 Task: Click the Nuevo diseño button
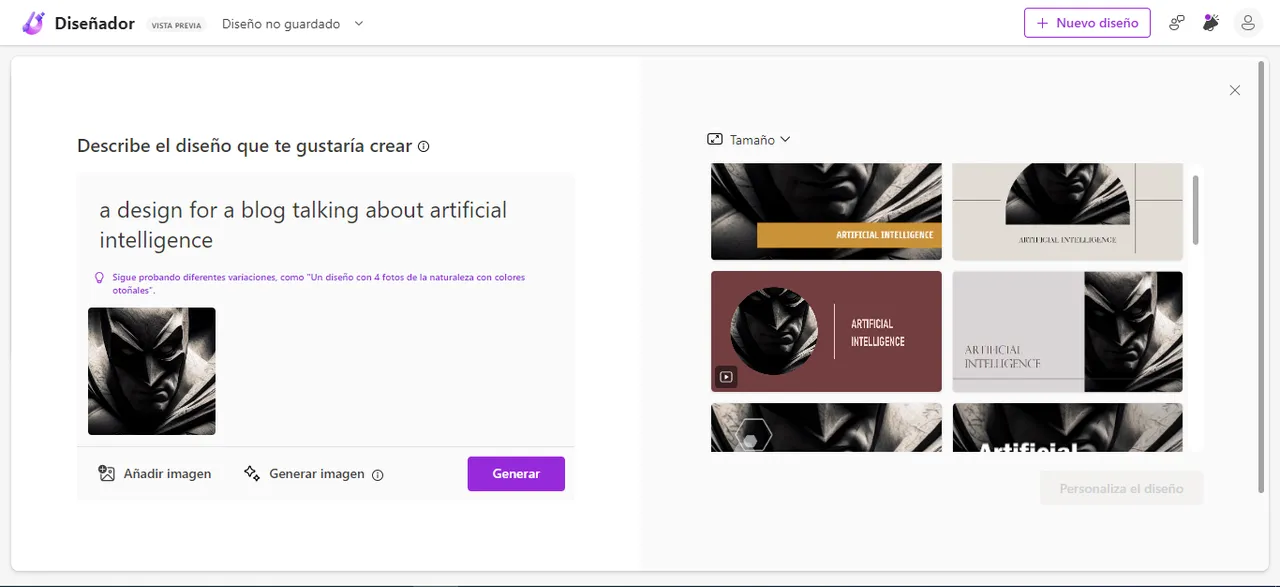[x=1087, y=23]
